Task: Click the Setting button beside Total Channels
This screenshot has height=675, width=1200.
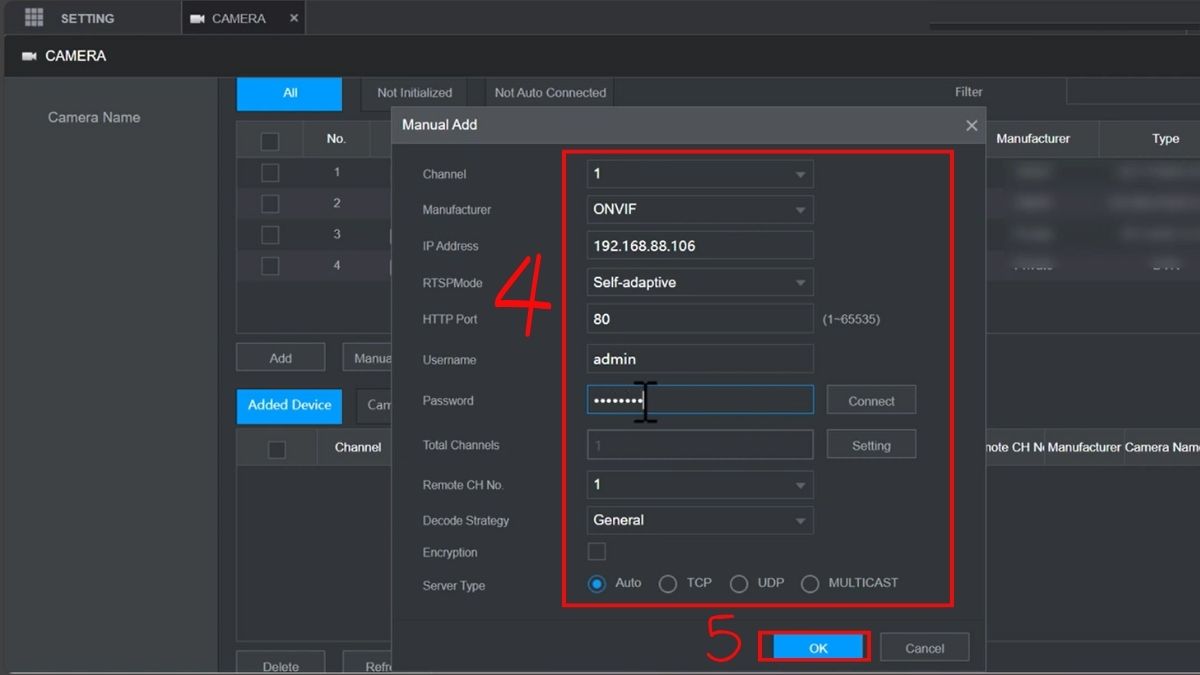Action: tap(871, 445)
